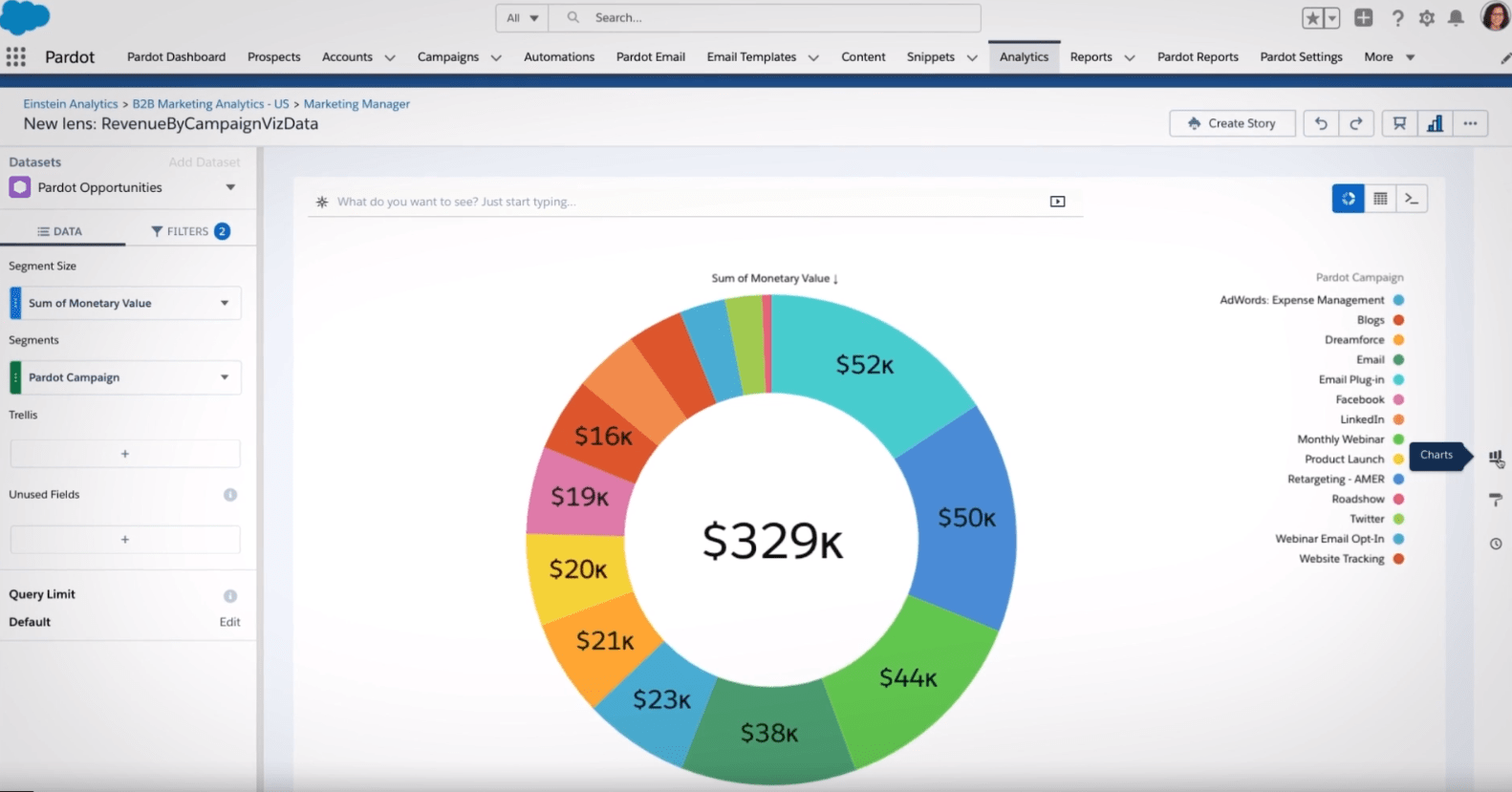Viewport: 1512px width, 792px height.
Task: Click the Add Dataset link
Action: (x=205, y=162)
